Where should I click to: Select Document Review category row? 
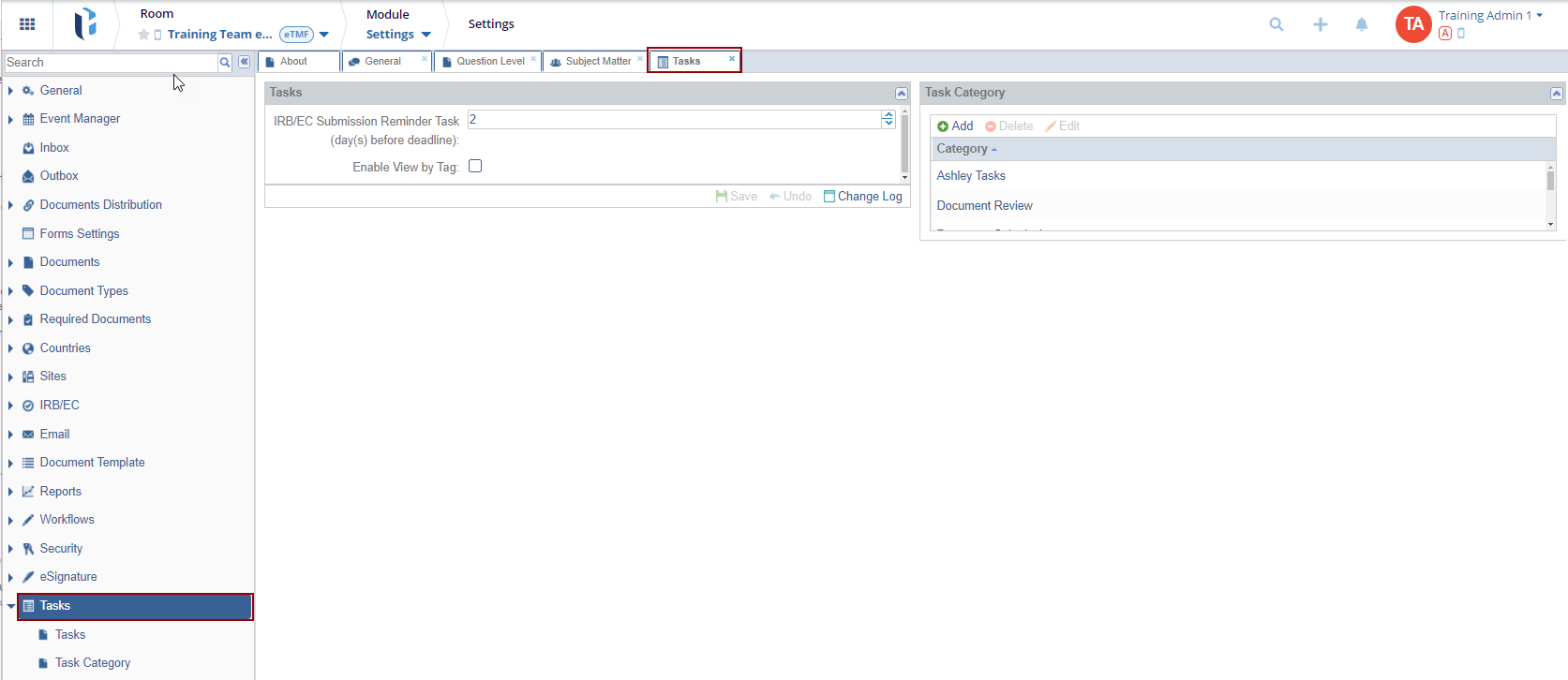(x=984, y=206)
